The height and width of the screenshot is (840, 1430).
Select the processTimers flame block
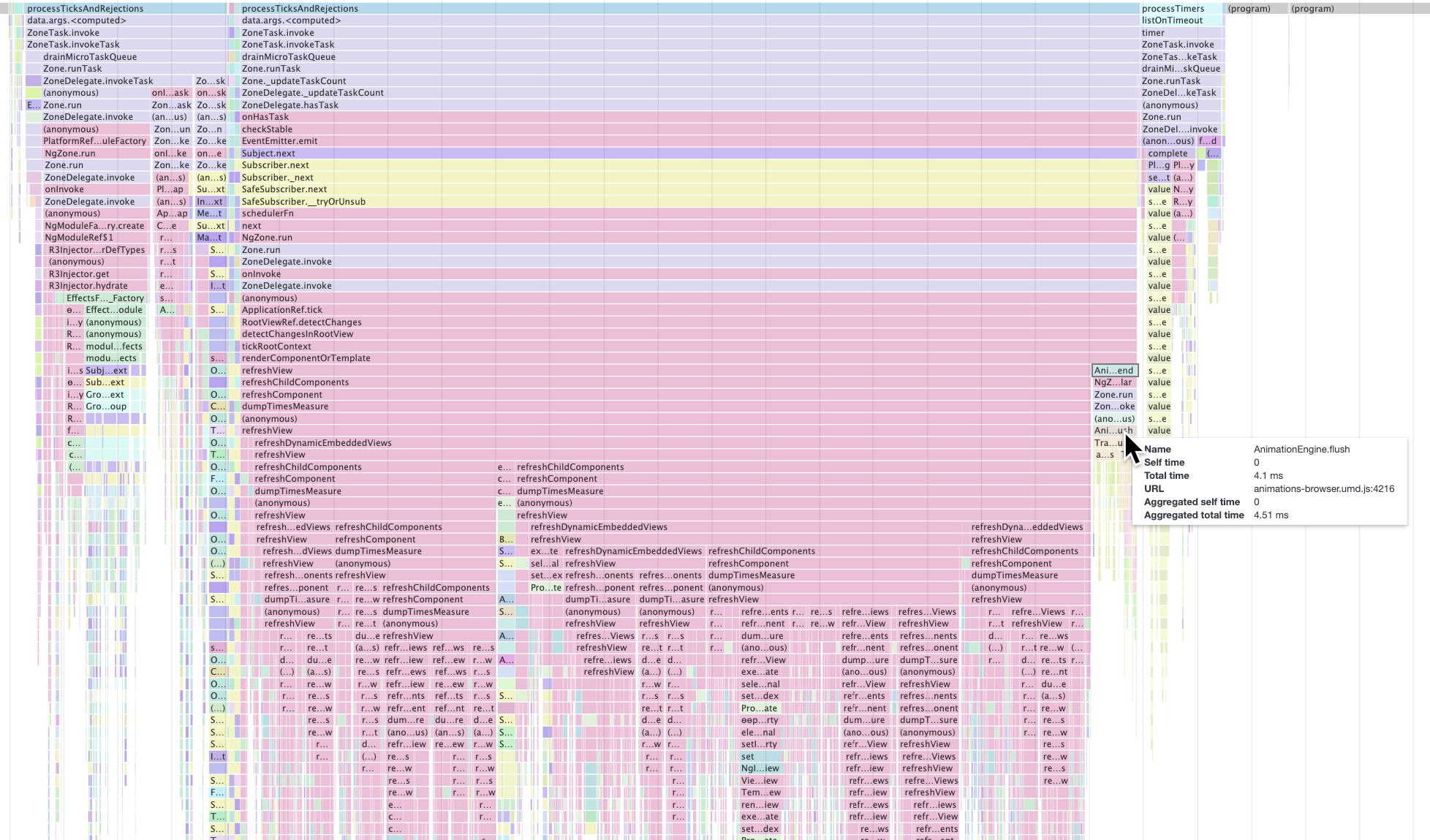[1181, 9]
